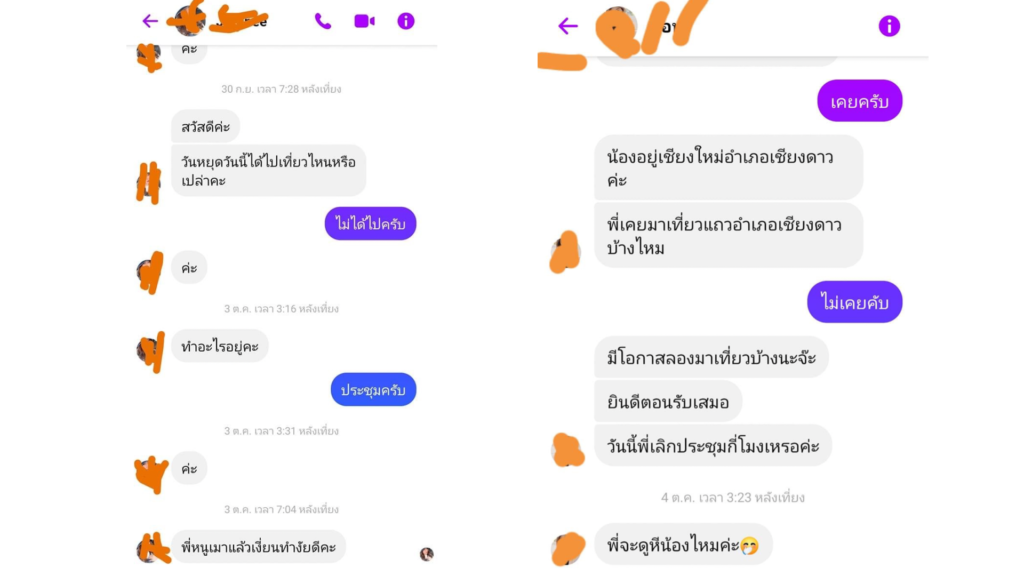The width and height of the screenshot is (1024, 576).
Task: Select the 'ประชุมครับ' blue message bubble
Action: pos(374,390)
